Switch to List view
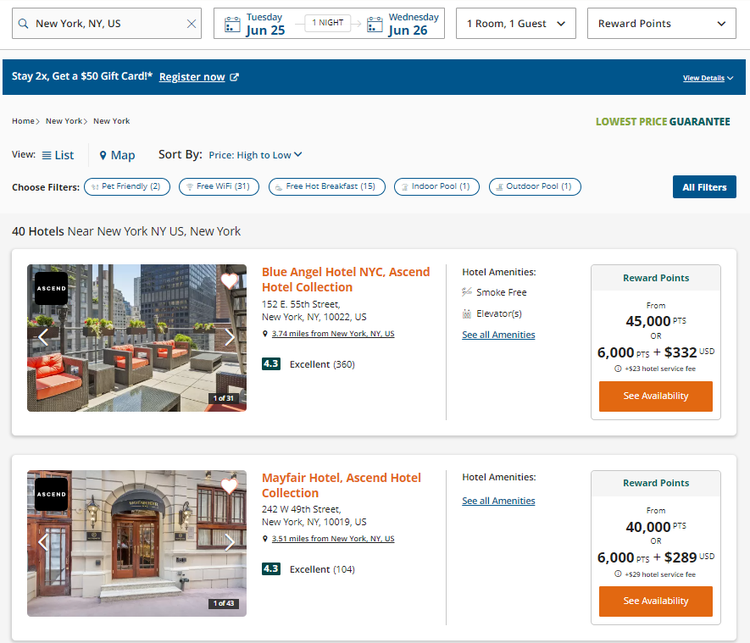The height and width of the screenshot is (643, 750). tap(58, 155)
